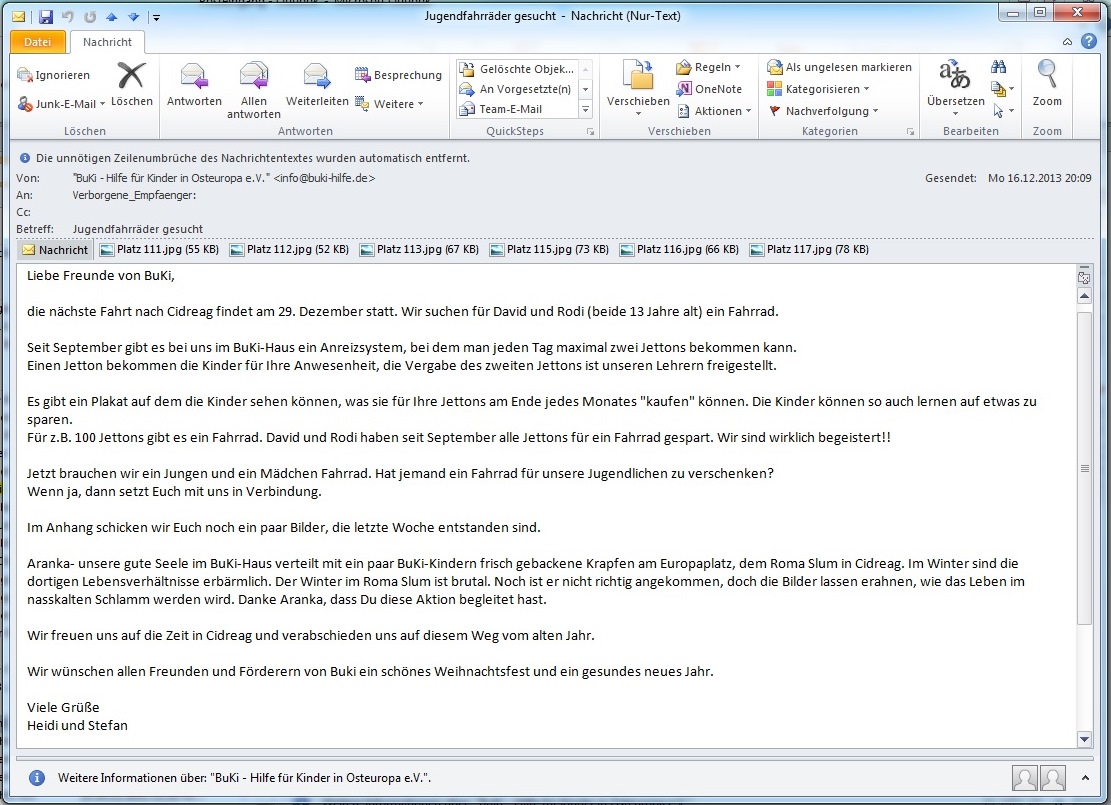Click Als ungelesen markieren button
Viewport: 1111px width, 805px height.
click(839, 67)
